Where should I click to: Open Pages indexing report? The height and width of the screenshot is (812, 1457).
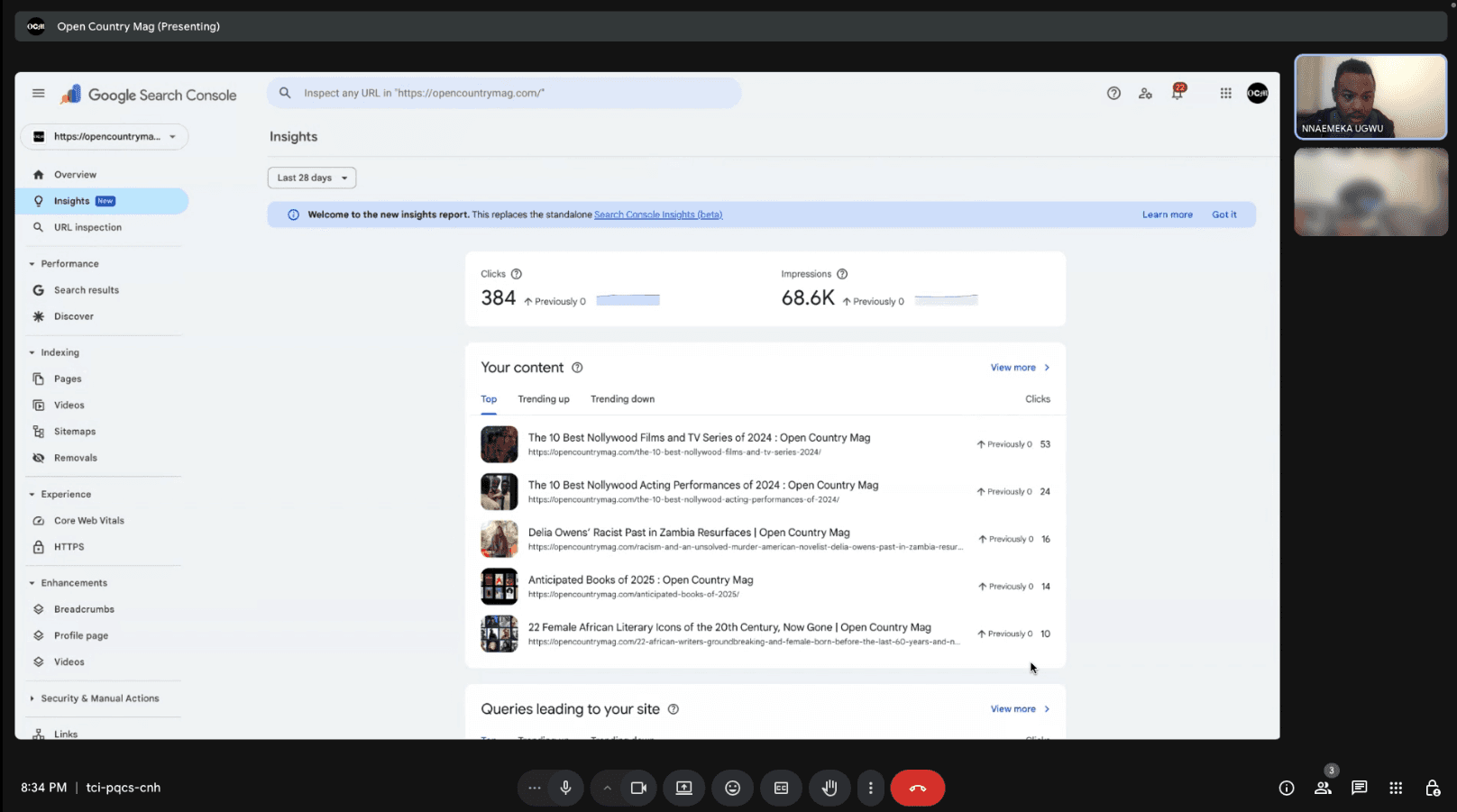101,379
